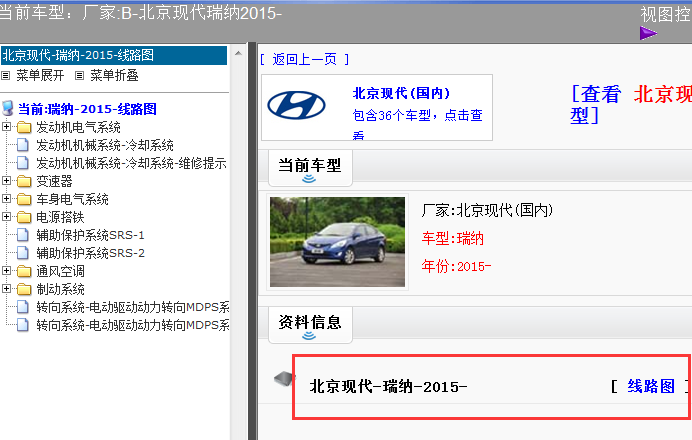Viewport: 692px width, 440px height.
Task: Click the 厂家:北京现代(国内) text
Action: click(x=487, y=210)
